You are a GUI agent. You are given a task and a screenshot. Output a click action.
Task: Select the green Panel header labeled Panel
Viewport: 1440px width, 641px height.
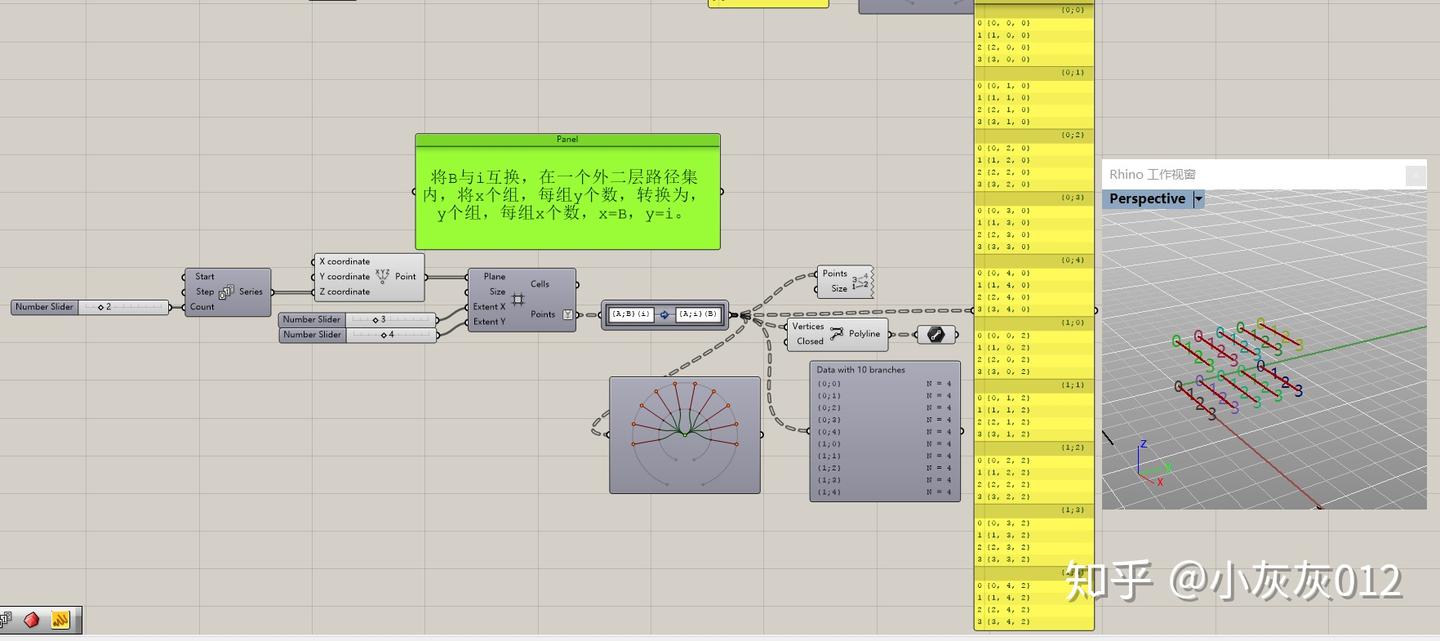pos(568,139)
